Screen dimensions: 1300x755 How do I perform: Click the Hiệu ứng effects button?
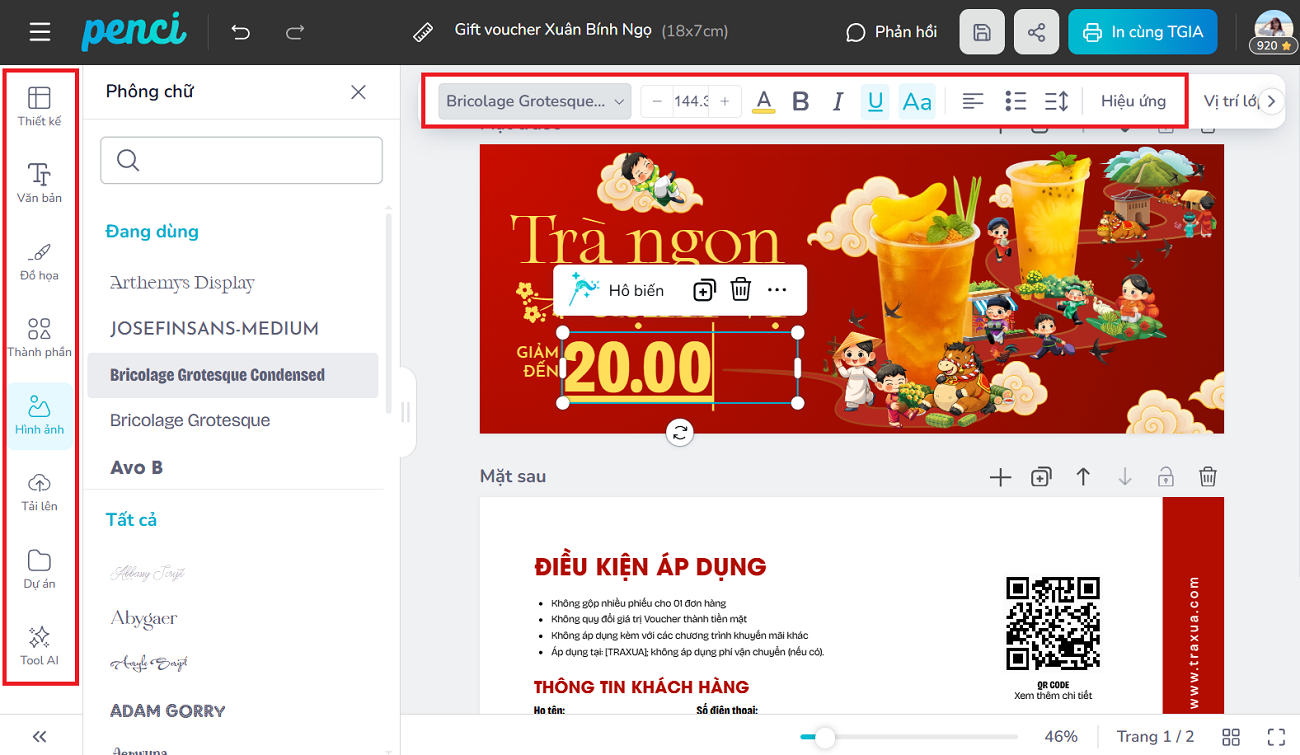[x=1133, y=101]
